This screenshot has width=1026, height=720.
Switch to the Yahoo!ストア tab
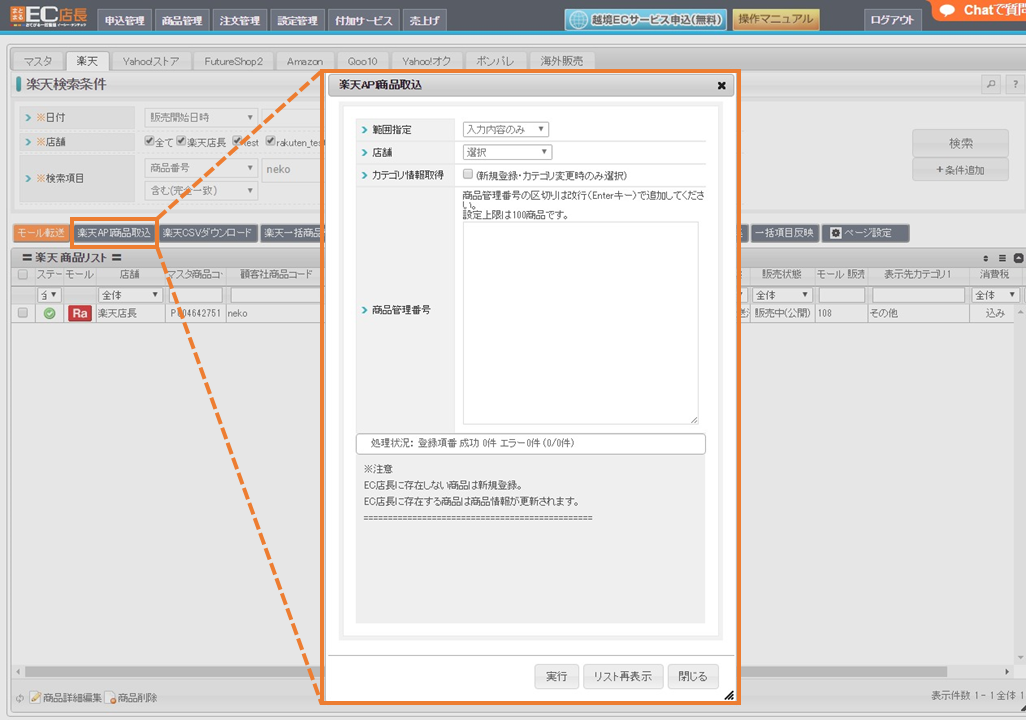click(151, 61)
